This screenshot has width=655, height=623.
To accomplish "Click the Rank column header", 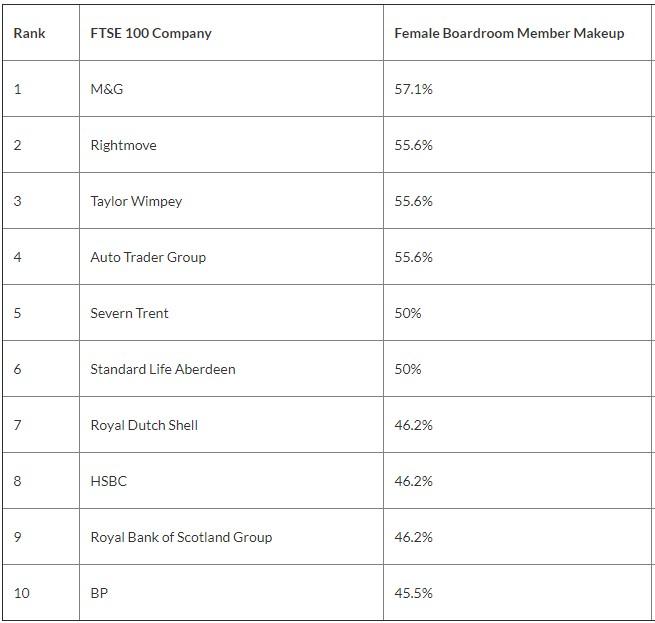I will tap(30, 33).
